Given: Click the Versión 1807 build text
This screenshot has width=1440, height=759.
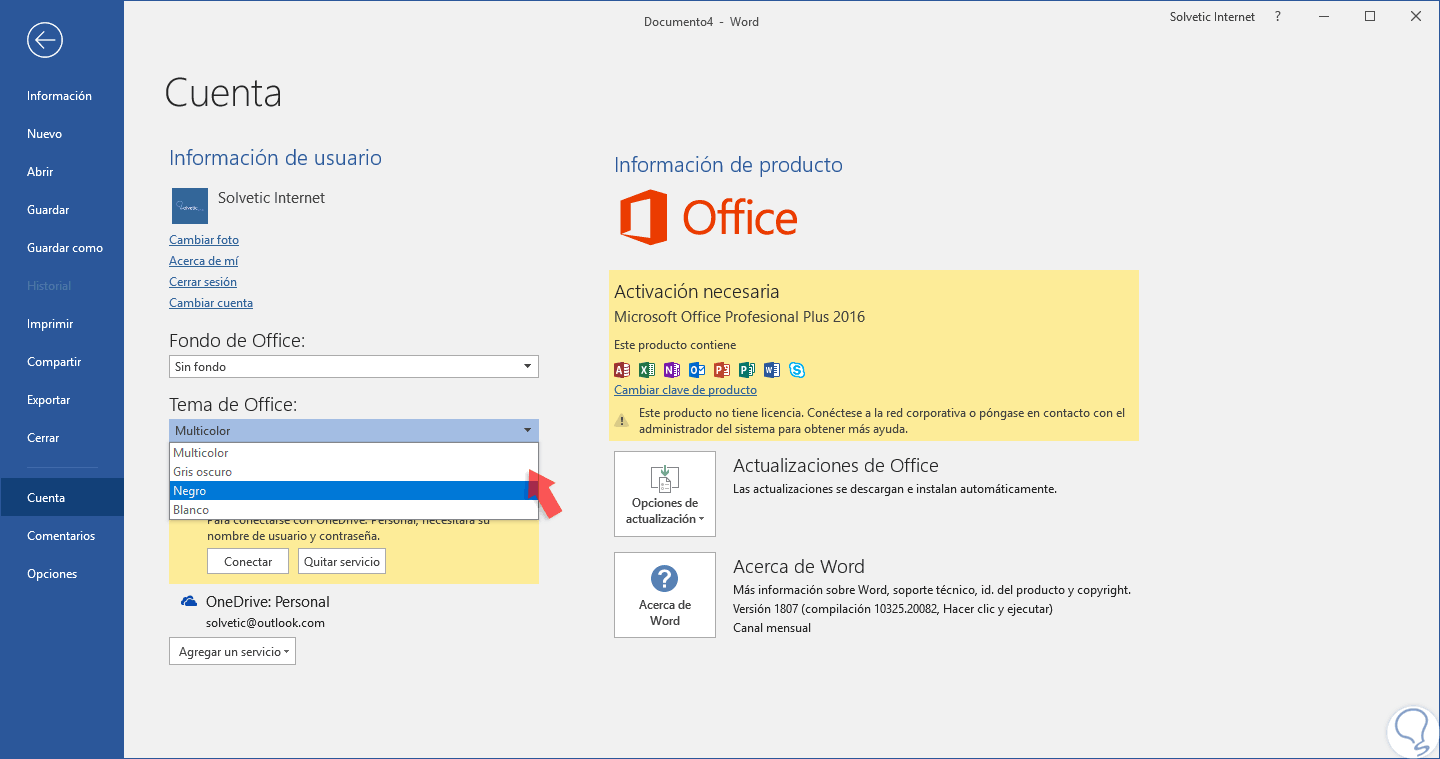Looking at the screenshot, I should tap(893, 608).
